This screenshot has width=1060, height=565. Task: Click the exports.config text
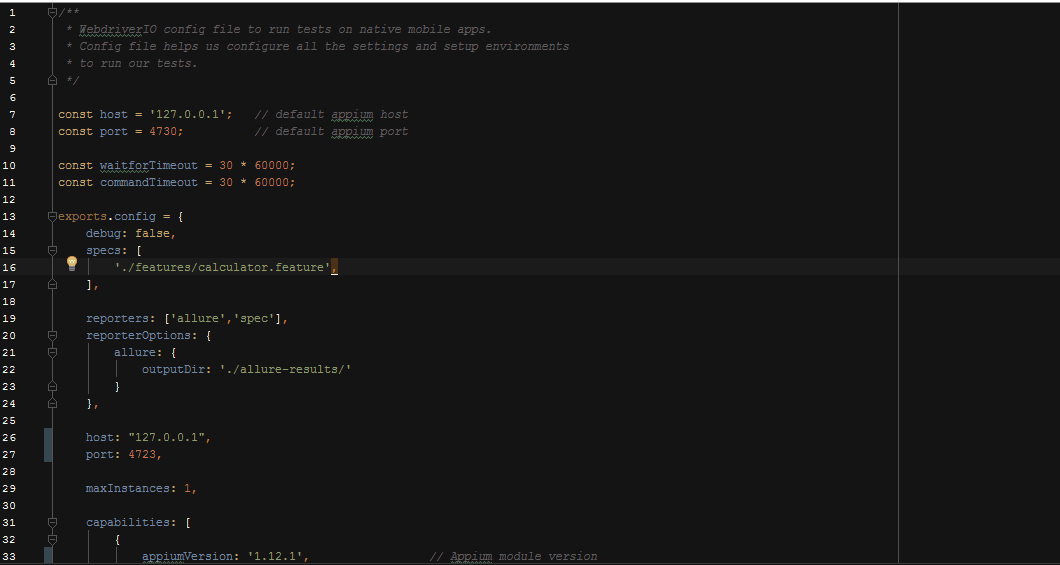coord(107,216)
